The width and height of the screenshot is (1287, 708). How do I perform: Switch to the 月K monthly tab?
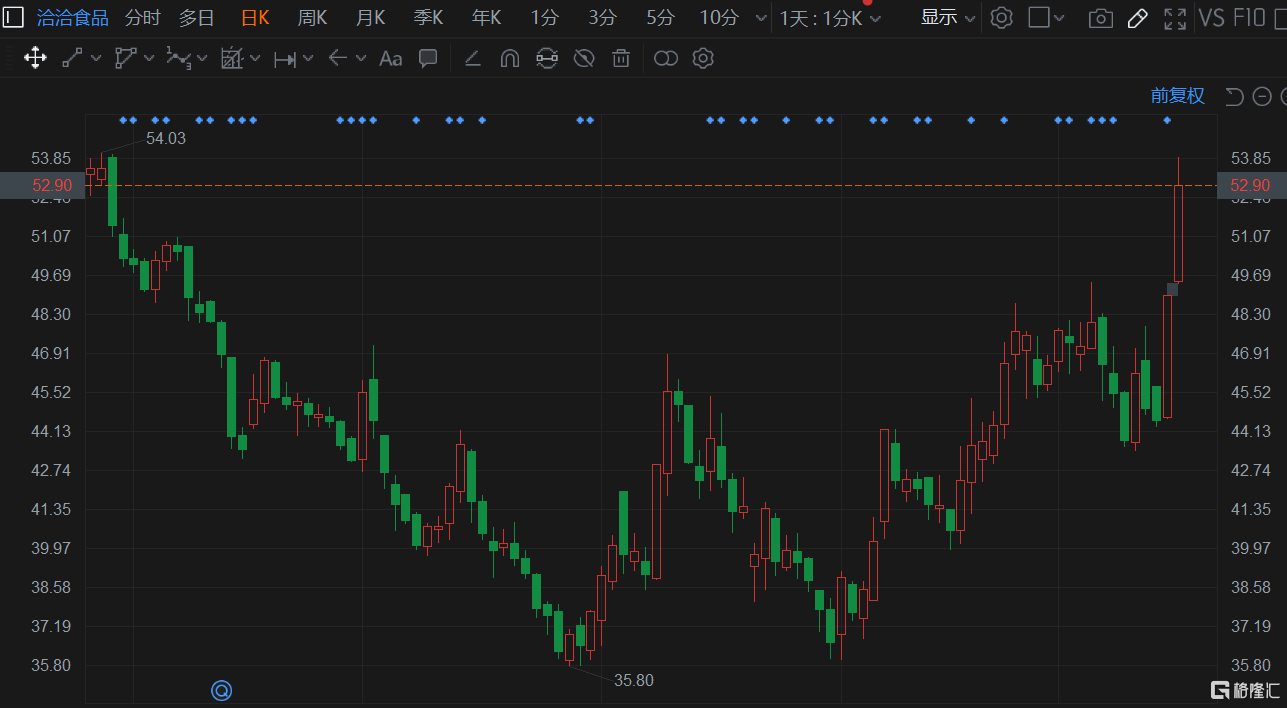371,18
